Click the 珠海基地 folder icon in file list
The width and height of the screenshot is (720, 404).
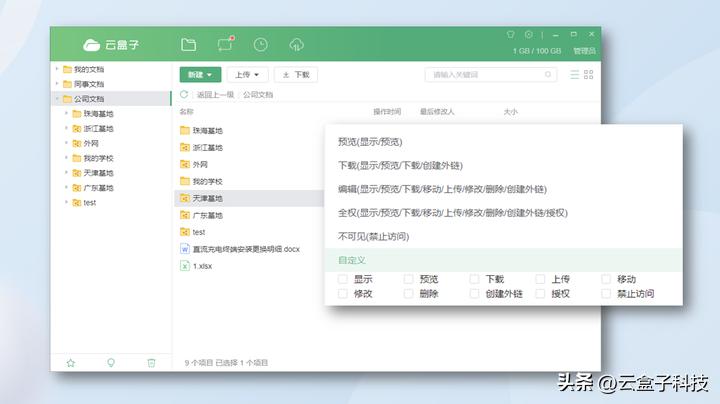[185, 130]
